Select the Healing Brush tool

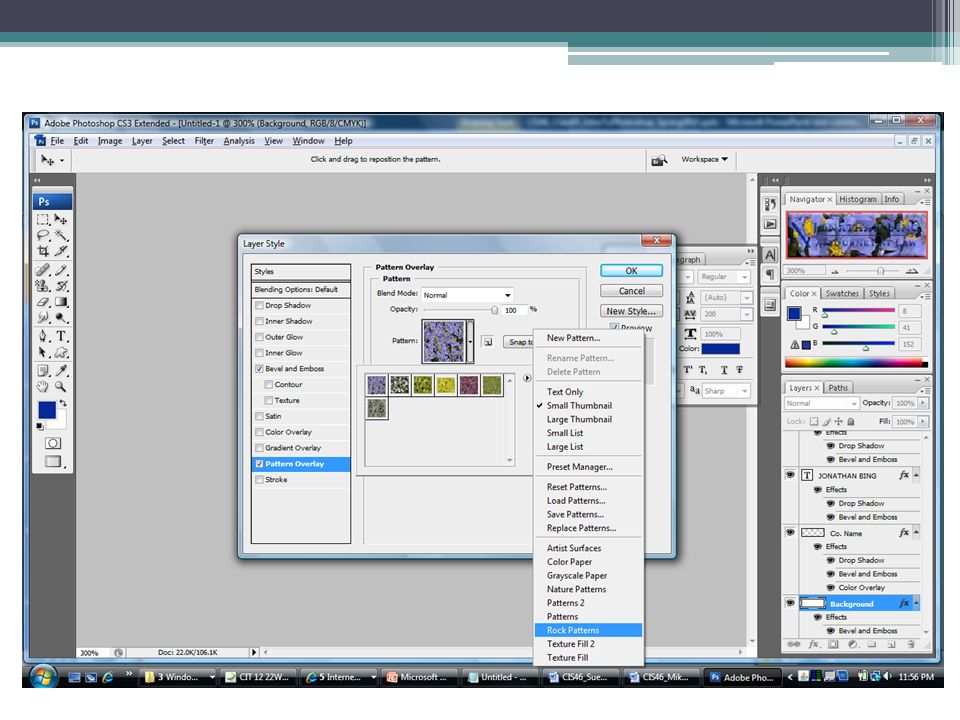click(43, 270)
